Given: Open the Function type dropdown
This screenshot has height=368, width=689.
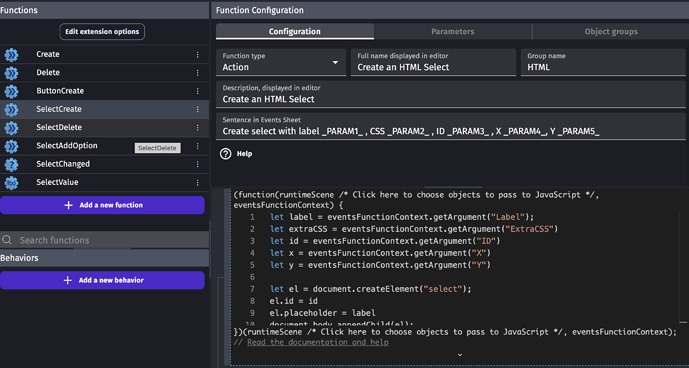Looking at the screenshot, I should pyautogui.click(x=281, y=62).
